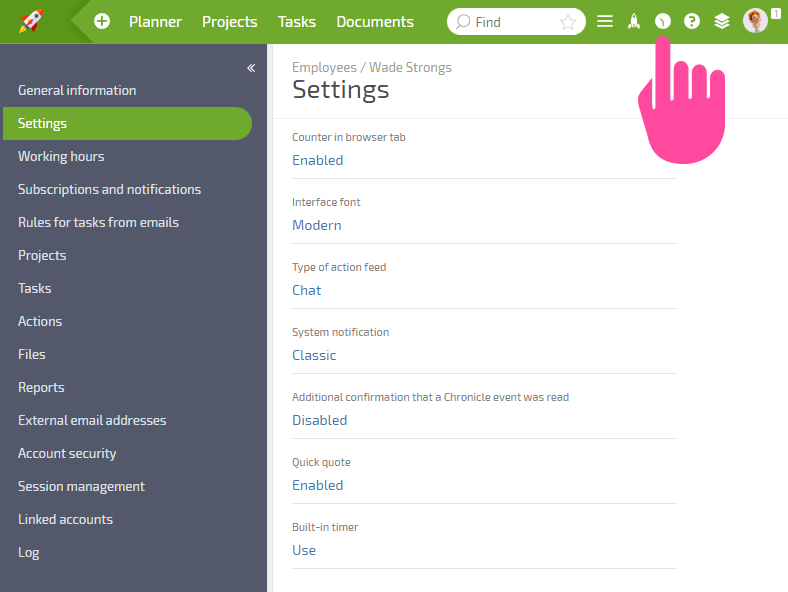
Task: Open the help question mark icon
Action: coord(692,21)
